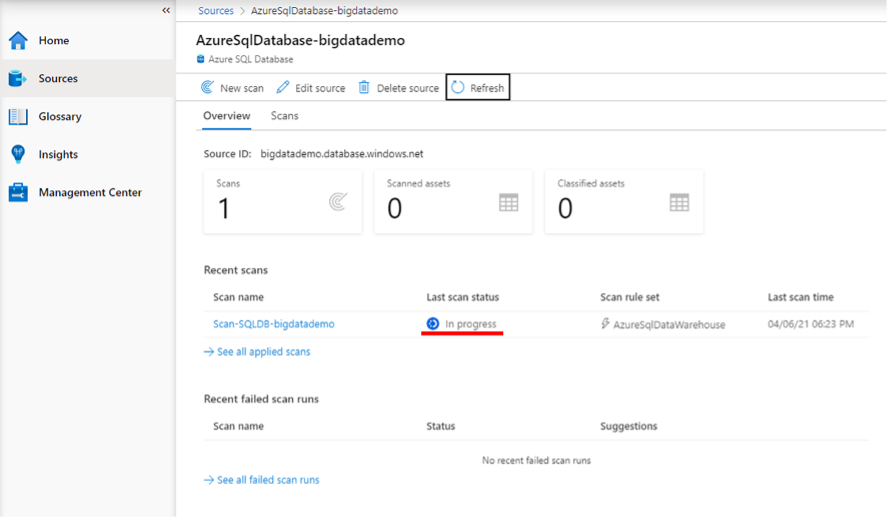Go to Sources breadcrumb link
The image size is (889, 518).
coord(215,11)
